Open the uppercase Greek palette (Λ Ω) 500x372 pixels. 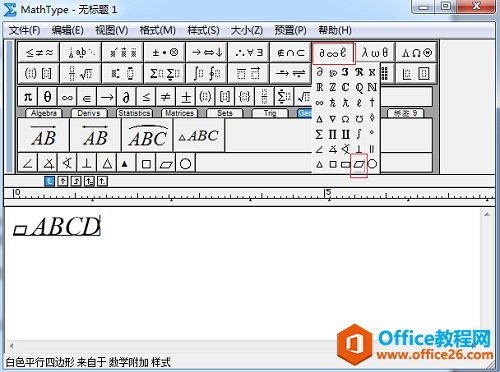[x=417, y=52]
